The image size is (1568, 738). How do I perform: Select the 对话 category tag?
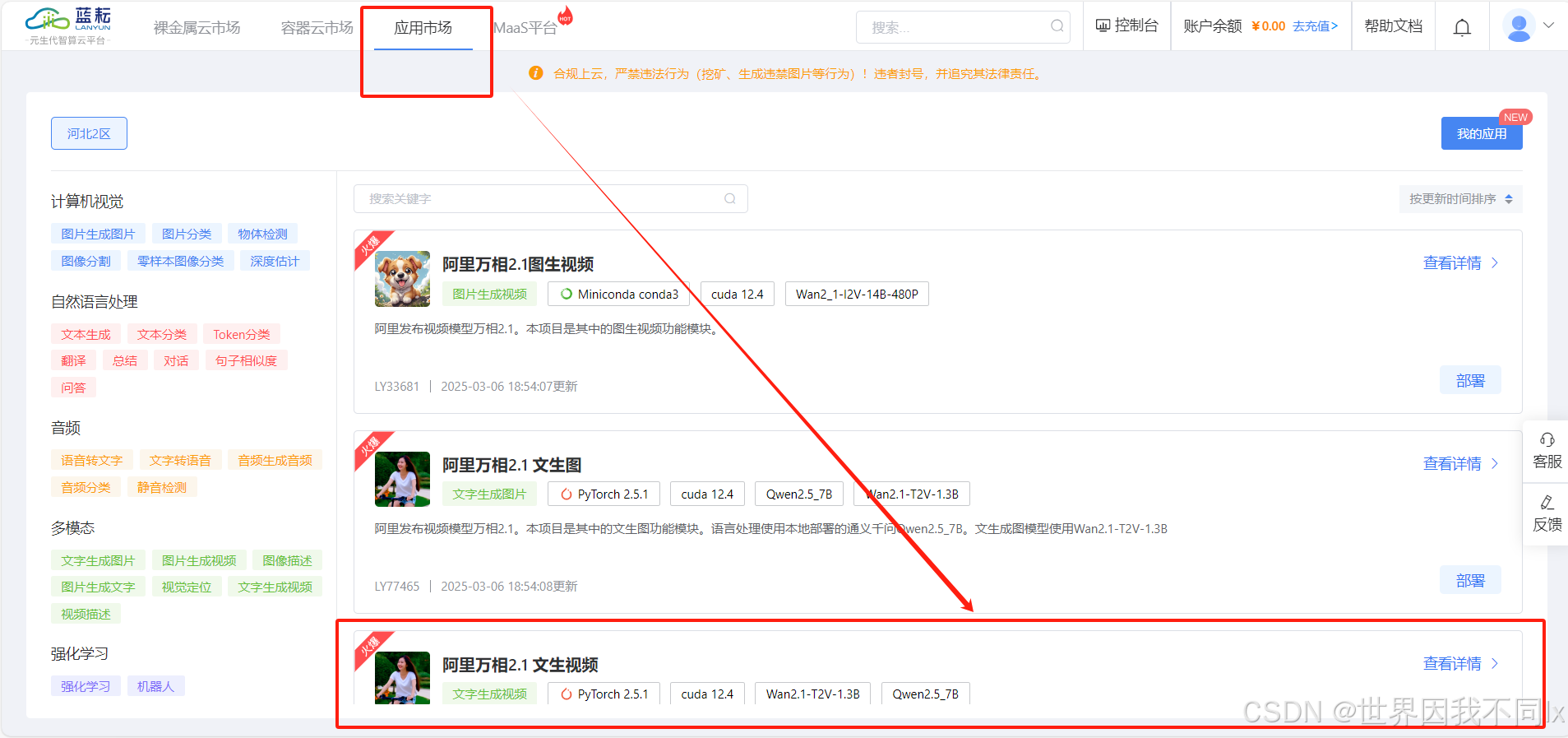tap(176, 360)
